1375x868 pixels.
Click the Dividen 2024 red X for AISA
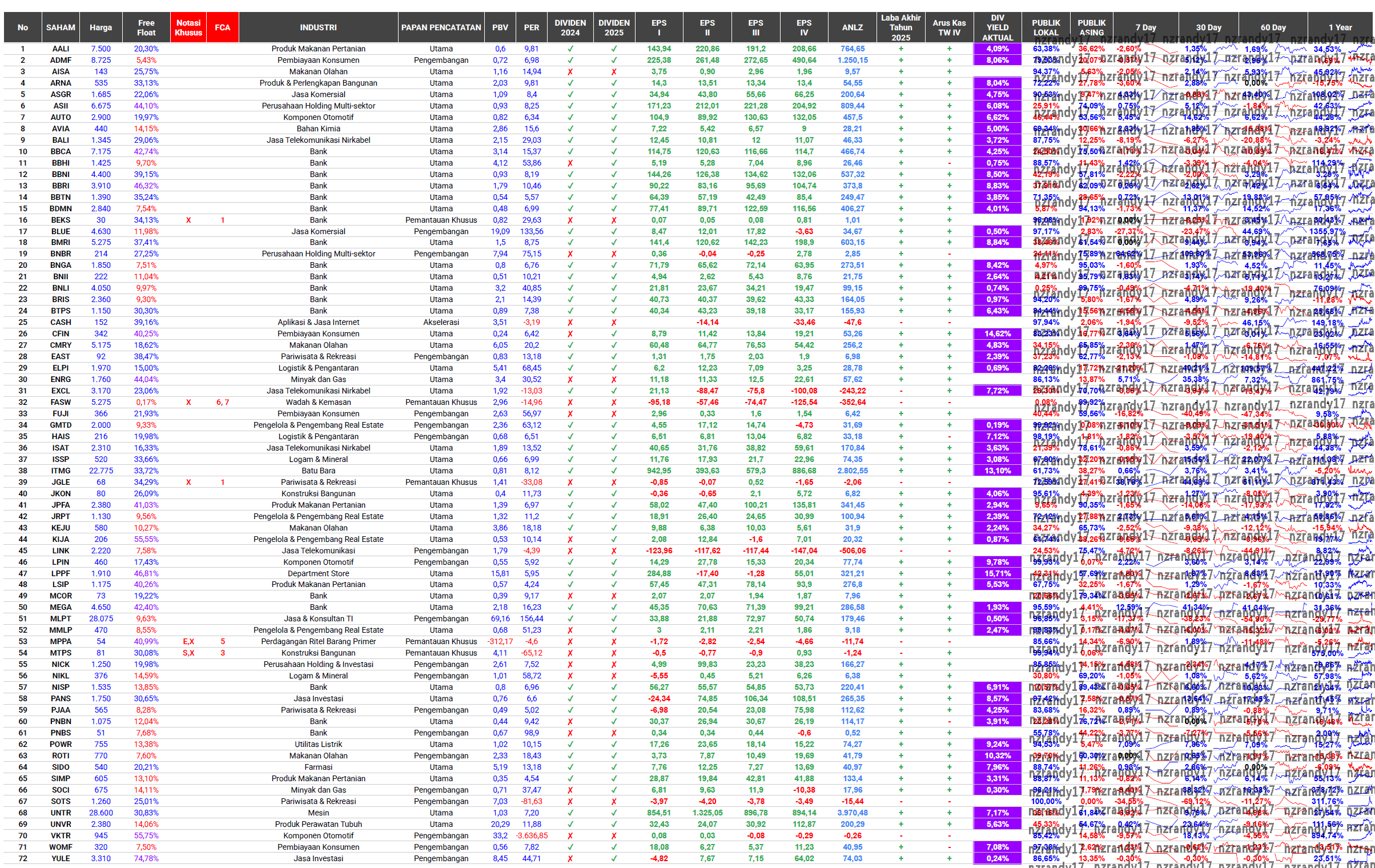570,72
